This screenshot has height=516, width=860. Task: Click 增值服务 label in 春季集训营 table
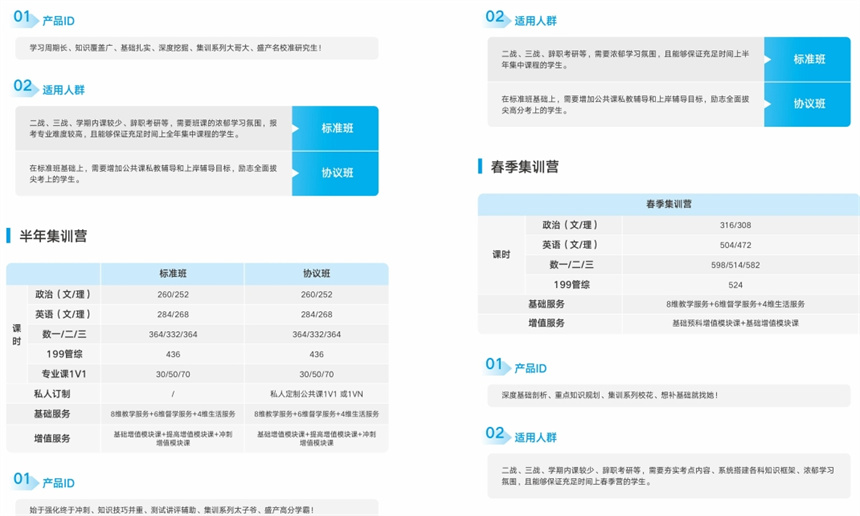click(546, 323)
